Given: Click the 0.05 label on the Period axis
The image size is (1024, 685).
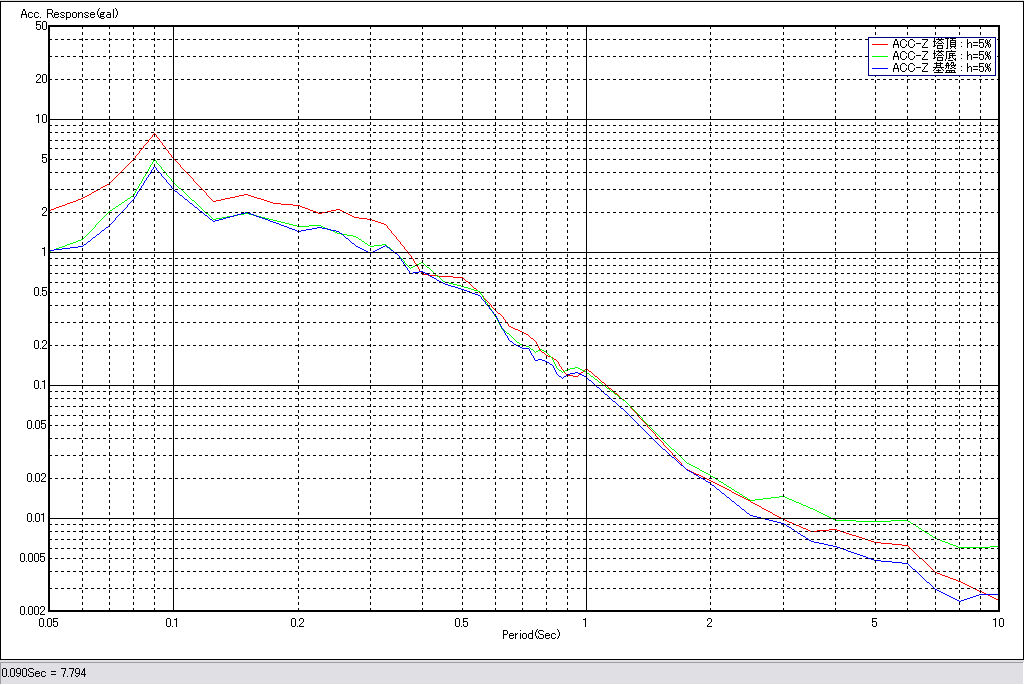Looking at the screenshot, I should pyautogui.click(x=49, y=623).
